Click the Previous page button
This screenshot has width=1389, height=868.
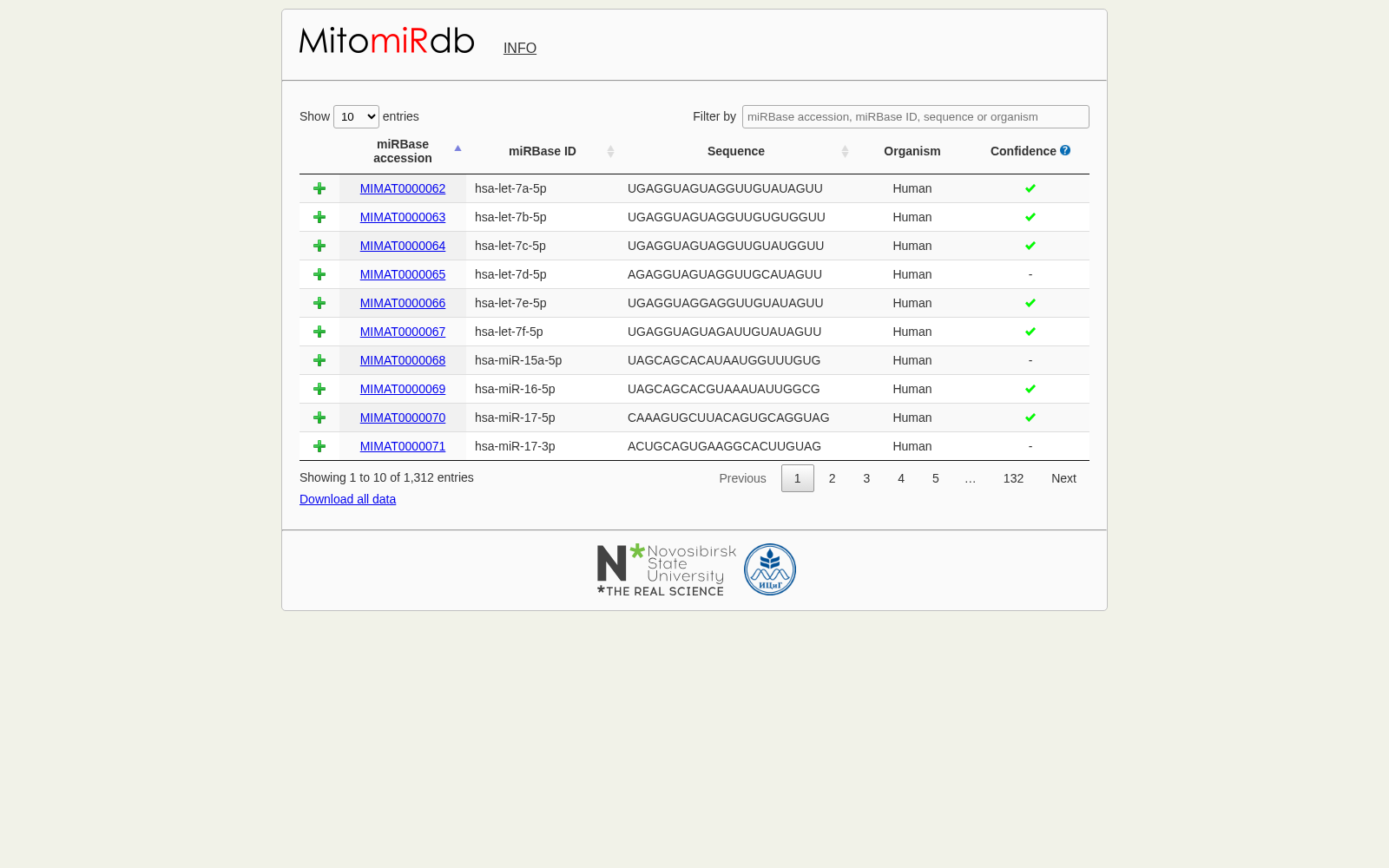tap(742, 478)
